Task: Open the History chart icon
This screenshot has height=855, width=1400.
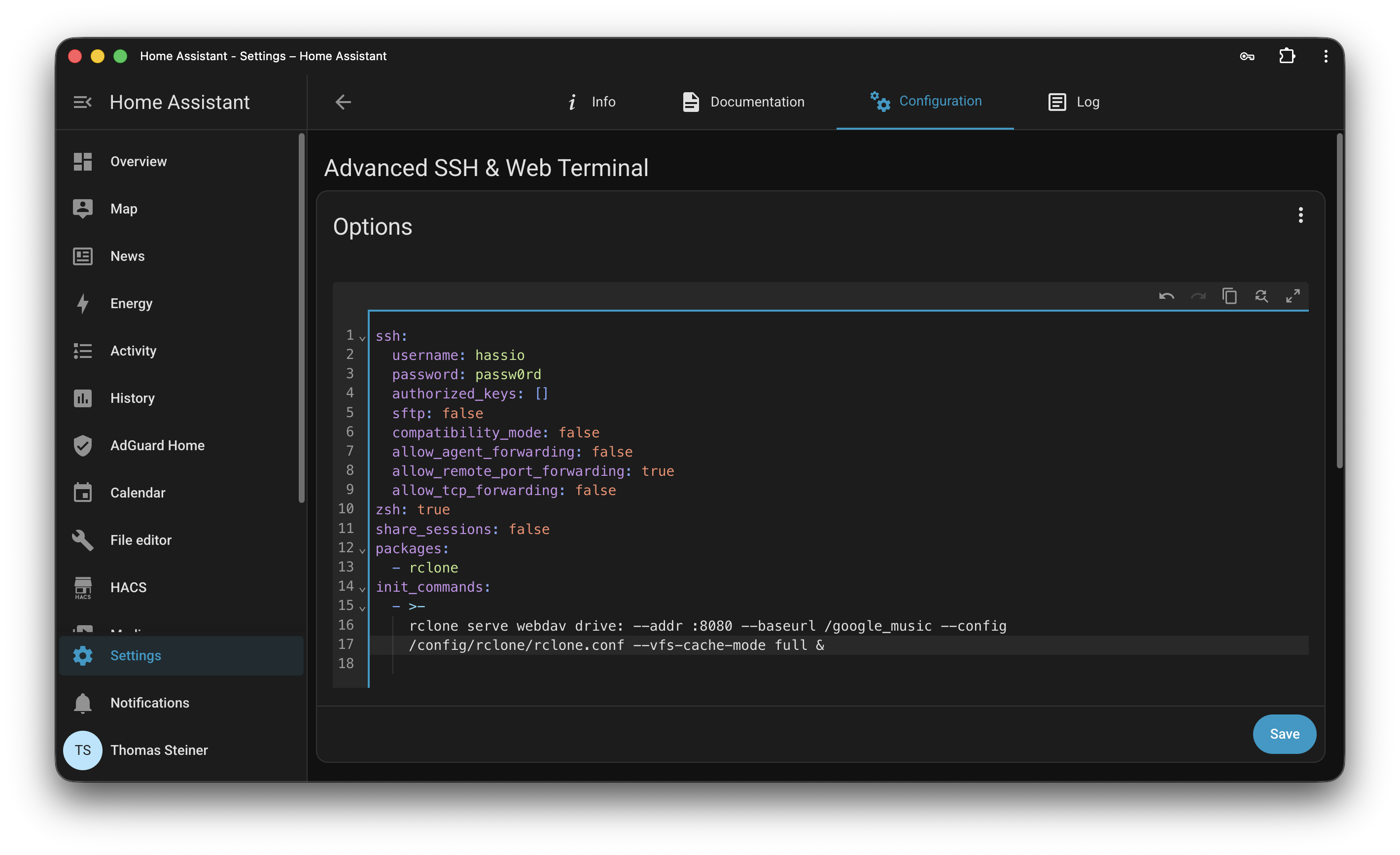Action: pyautogui.click(x=82, y=398)
